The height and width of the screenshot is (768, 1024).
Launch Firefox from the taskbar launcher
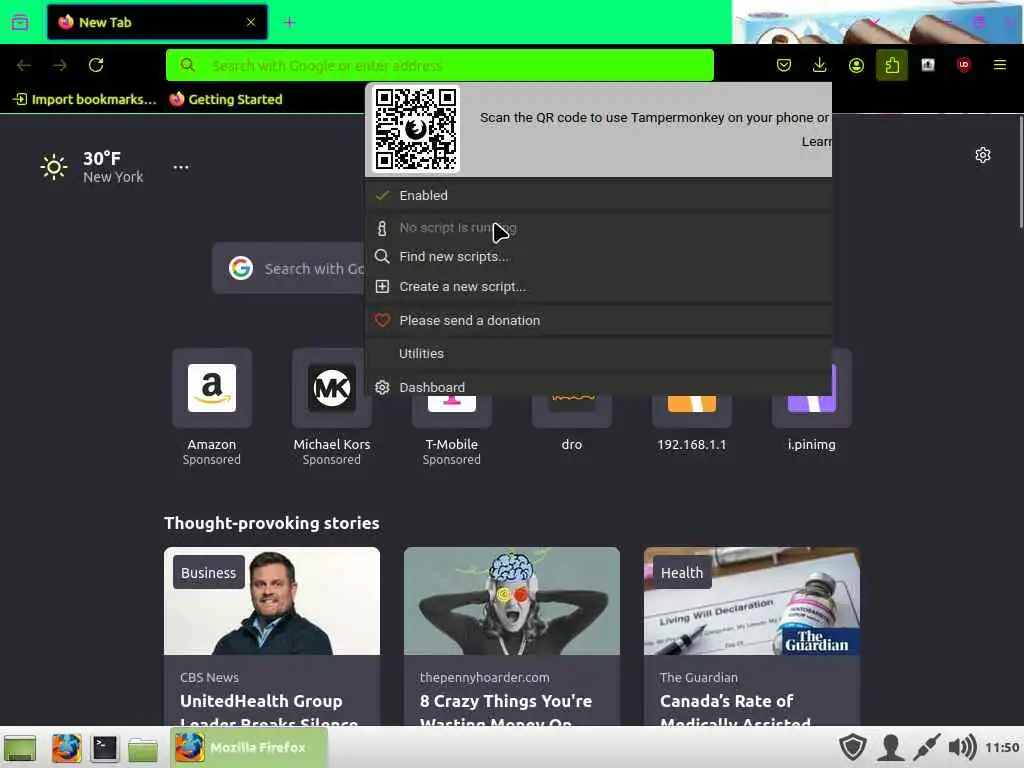[x=67, y=748]
